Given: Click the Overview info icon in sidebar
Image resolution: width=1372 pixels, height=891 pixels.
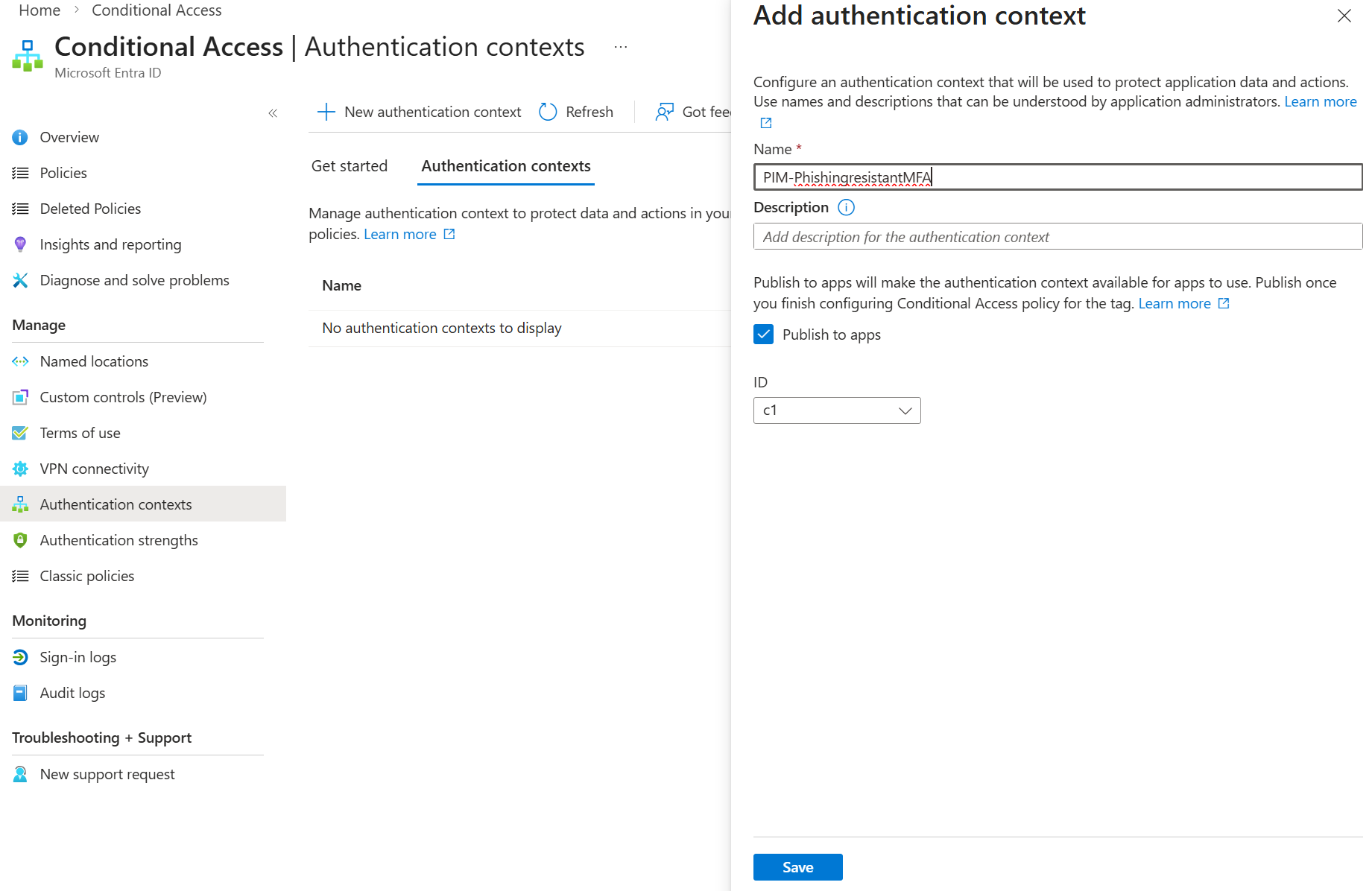Looking at the screenshot, I should point(20,137).
